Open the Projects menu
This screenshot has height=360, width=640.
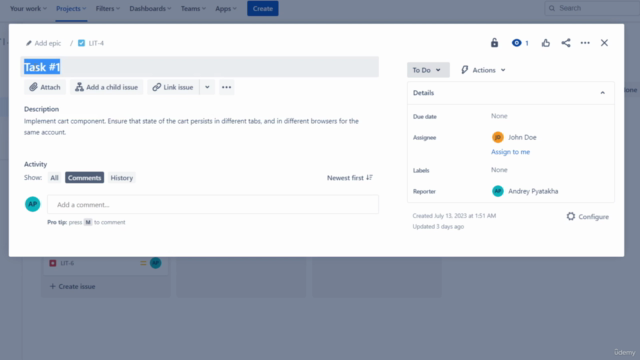(71, 9)
